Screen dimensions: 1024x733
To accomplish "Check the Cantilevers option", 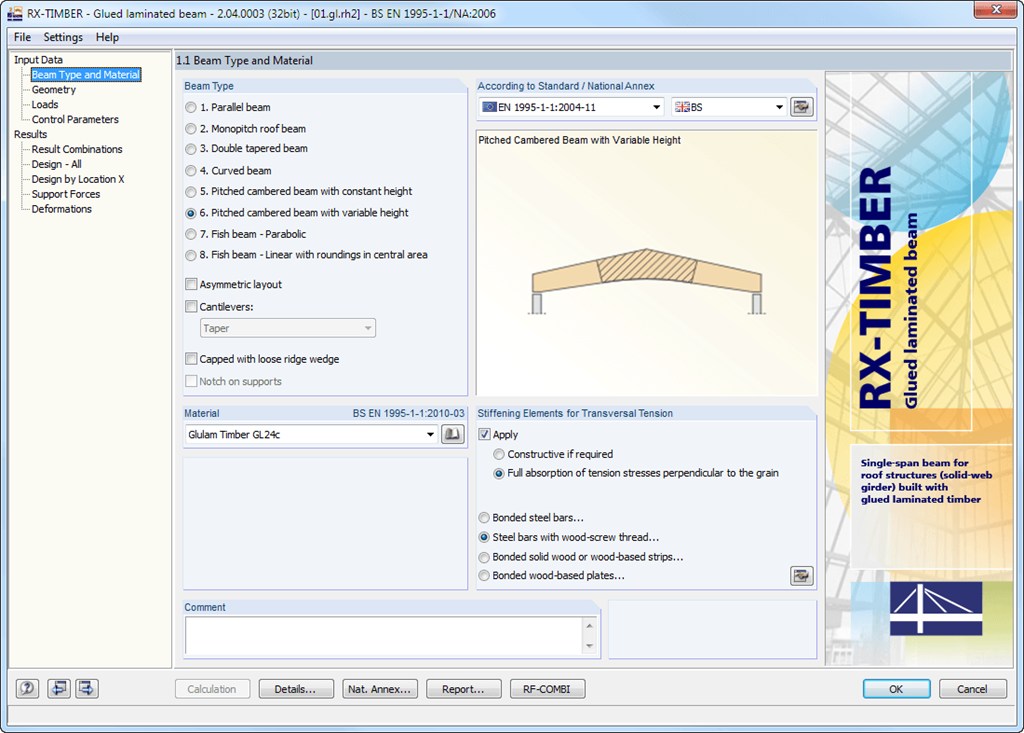I will pos(189,306).
